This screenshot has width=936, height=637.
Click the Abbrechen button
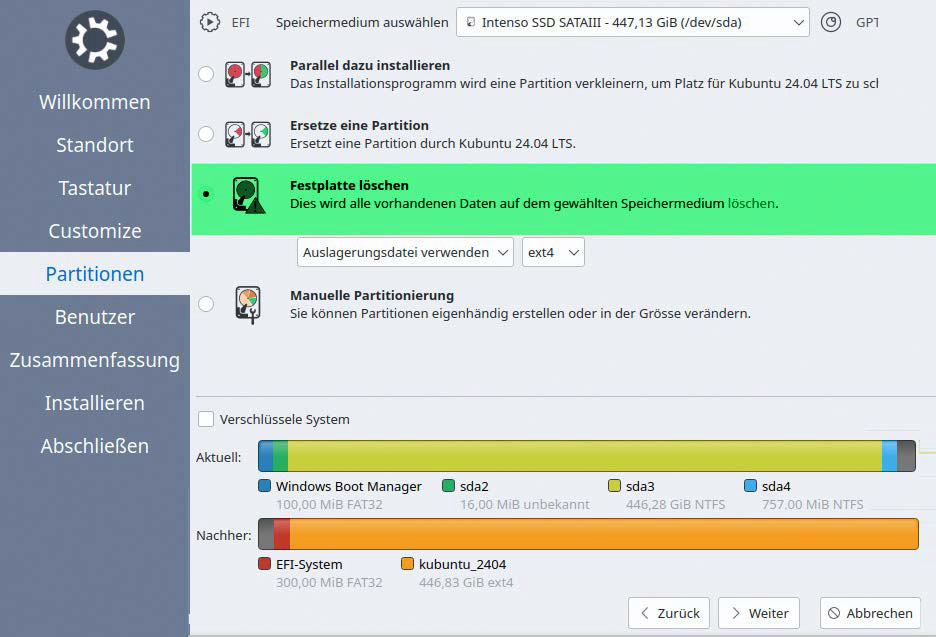[x=869, y=613]
